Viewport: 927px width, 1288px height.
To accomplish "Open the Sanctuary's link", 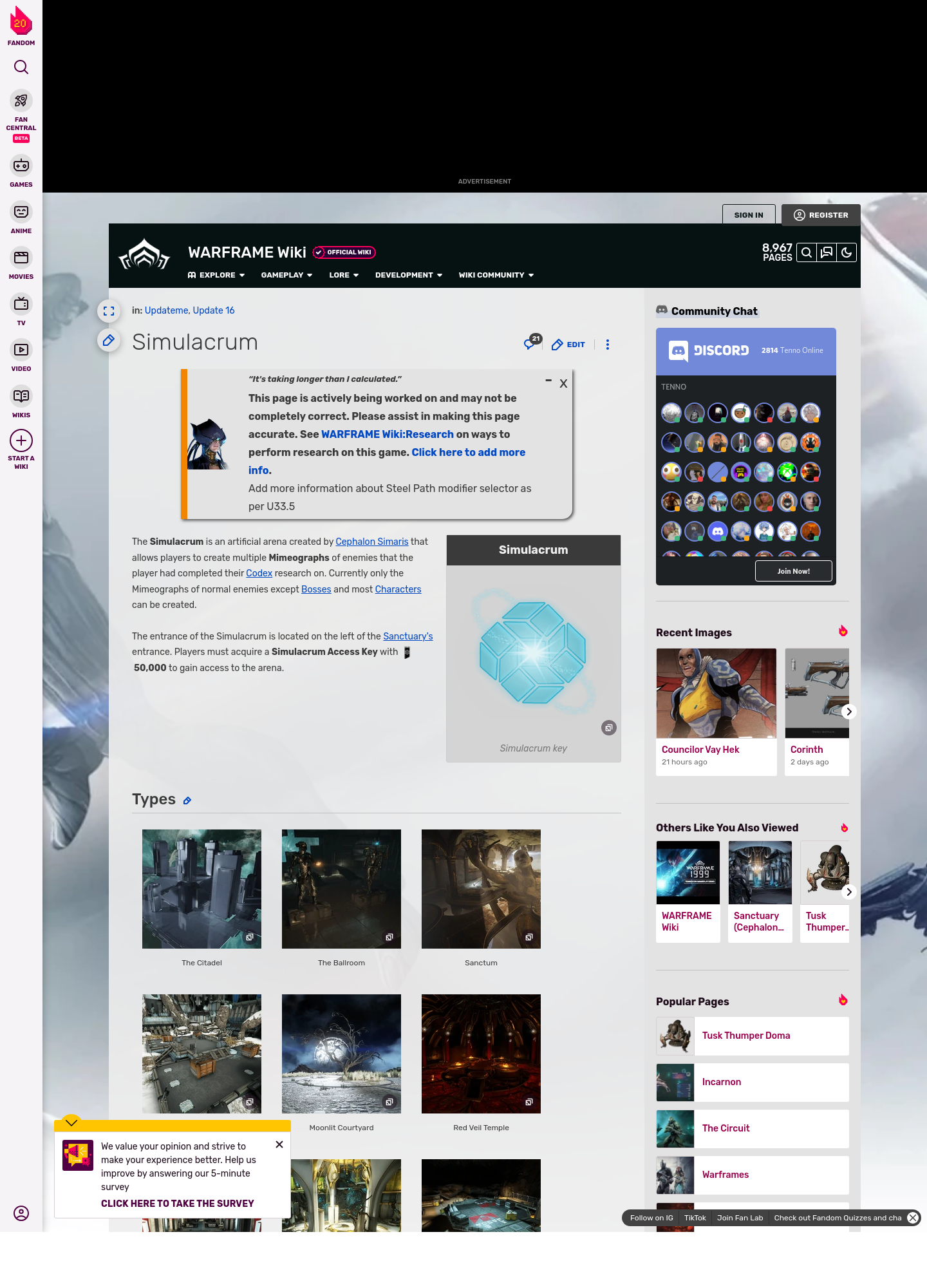I will tap(408, 636).
